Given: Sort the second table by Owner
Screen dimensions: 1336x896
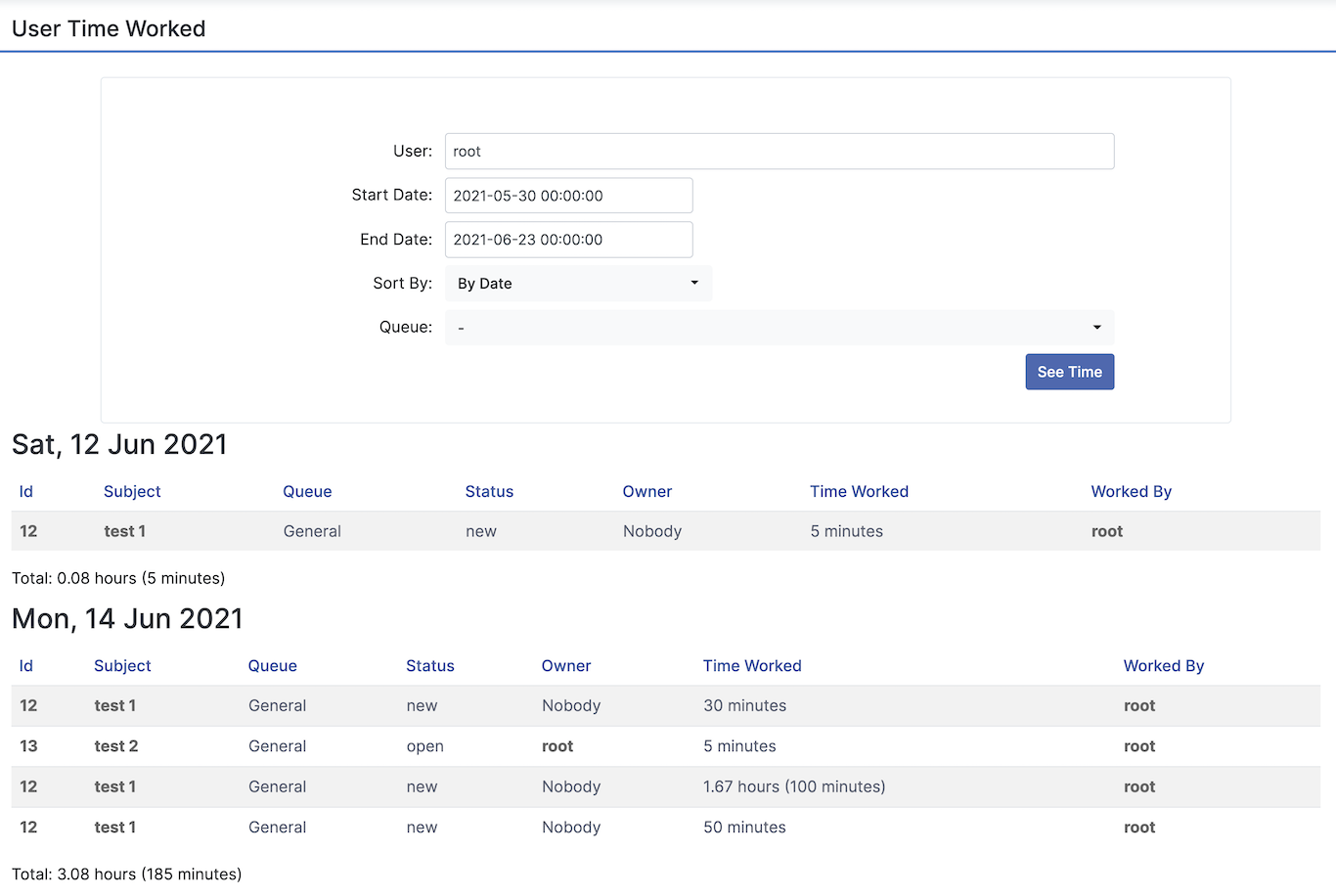Looking at the screenshot, I should [x=565, y=665].
